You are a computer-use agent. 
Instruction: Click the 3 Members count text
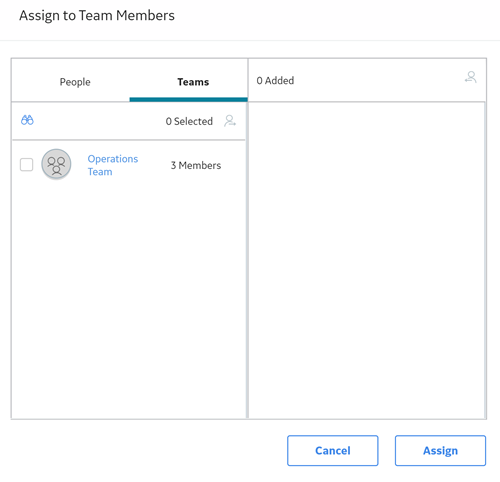coord(196,165)
